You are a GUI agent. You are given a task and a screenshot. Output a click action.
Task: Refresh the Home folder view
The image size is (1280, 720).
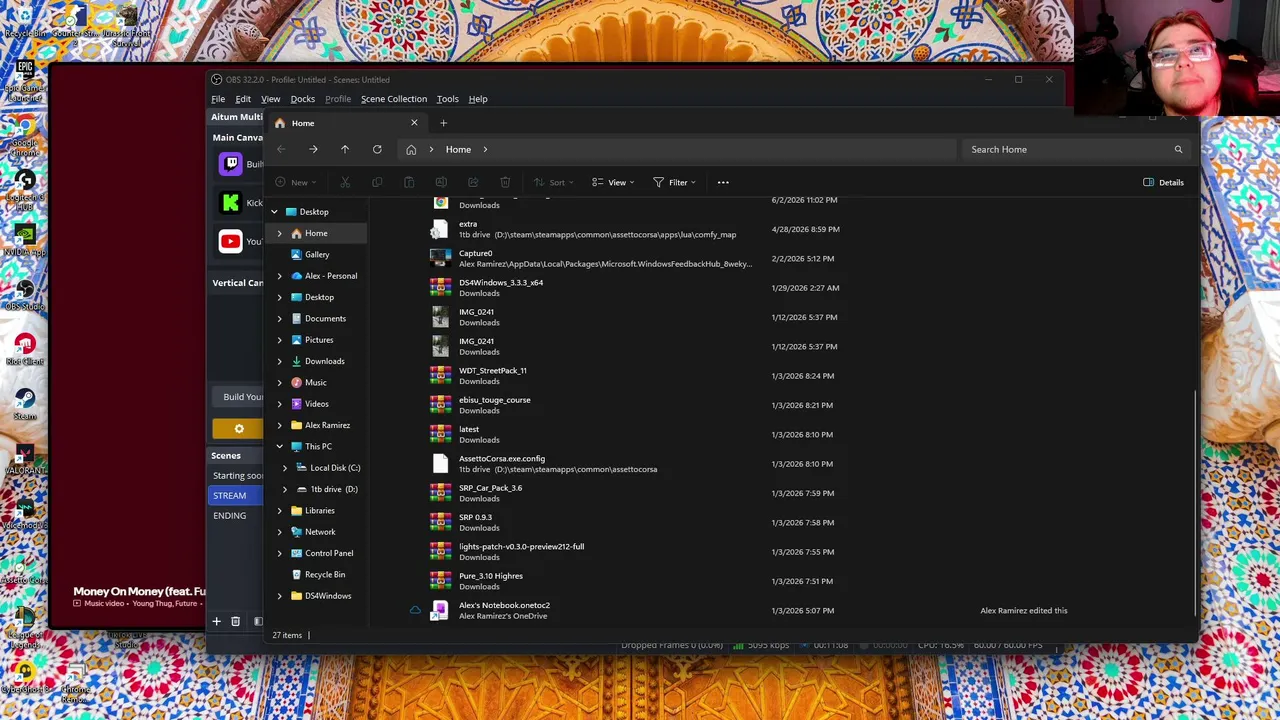(377, 149)
